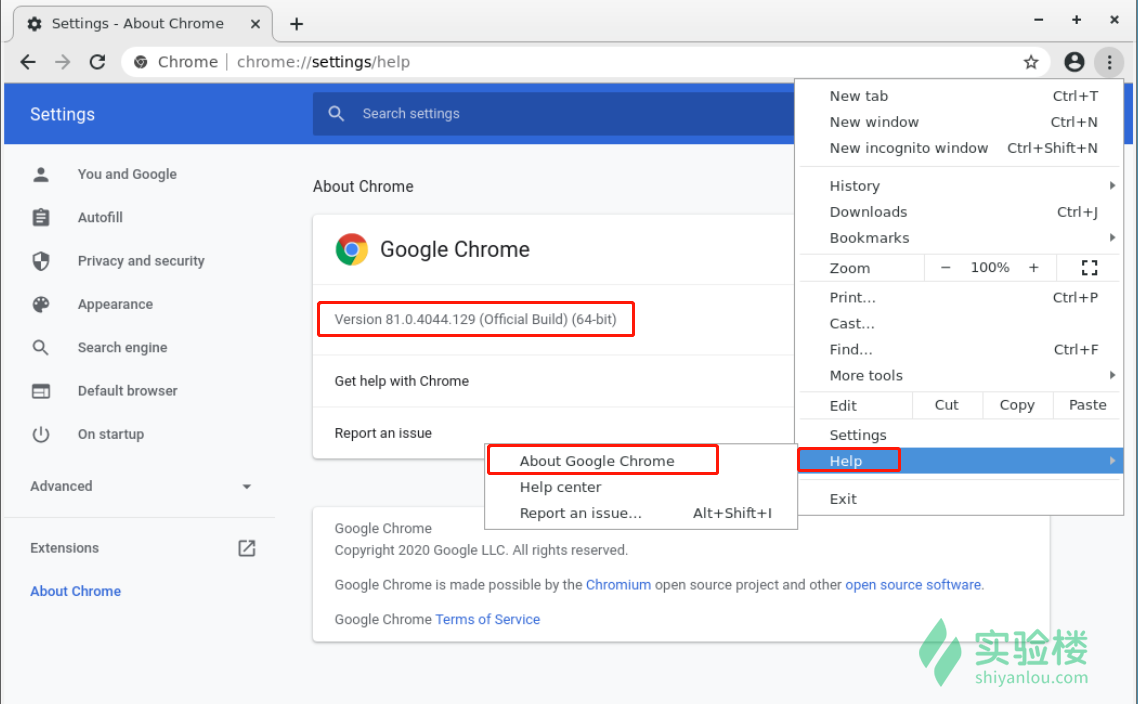Choose New incognito window menu item
The height and width of the screenshot is (704, 1138).
[908, 148]
